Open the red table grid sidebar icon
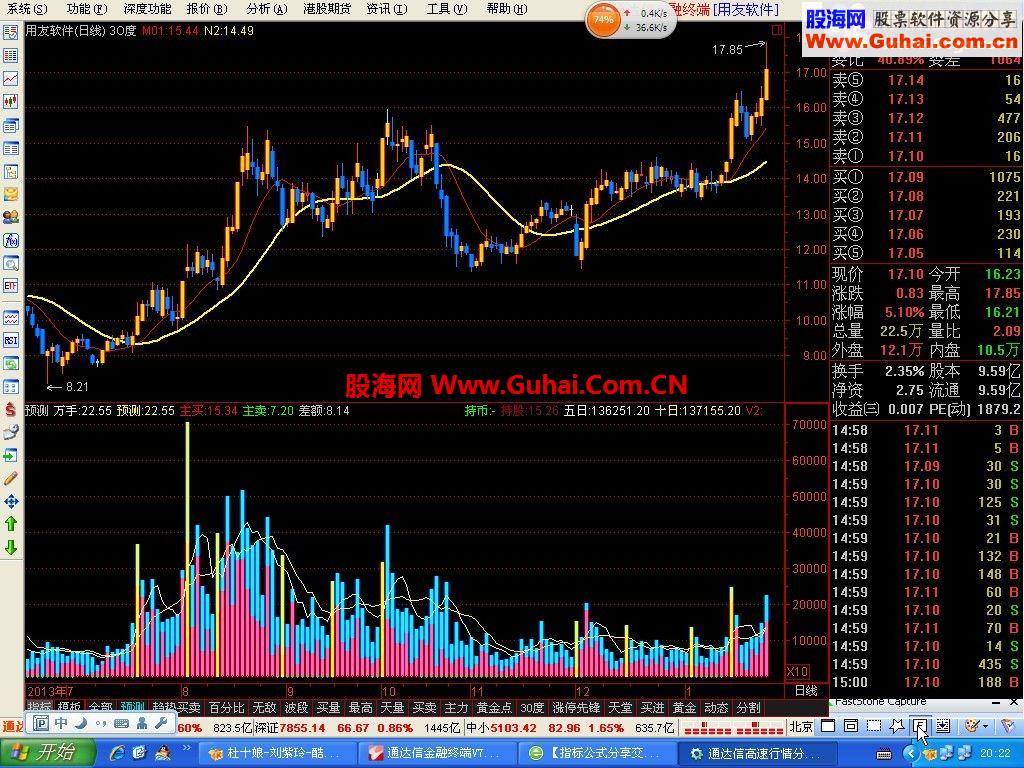 point(10,56)
